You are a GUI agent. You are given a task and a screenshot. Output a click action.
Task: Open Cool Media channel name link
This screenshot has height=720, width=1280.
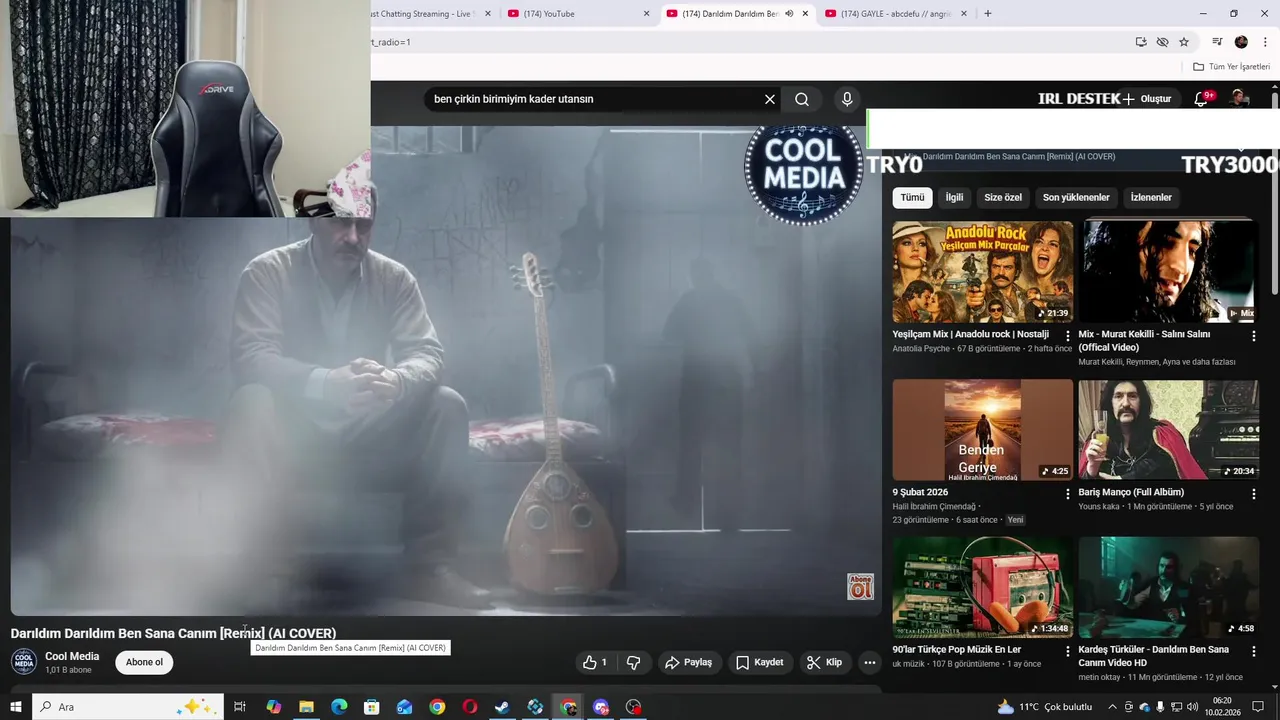[x=72, y=656]
